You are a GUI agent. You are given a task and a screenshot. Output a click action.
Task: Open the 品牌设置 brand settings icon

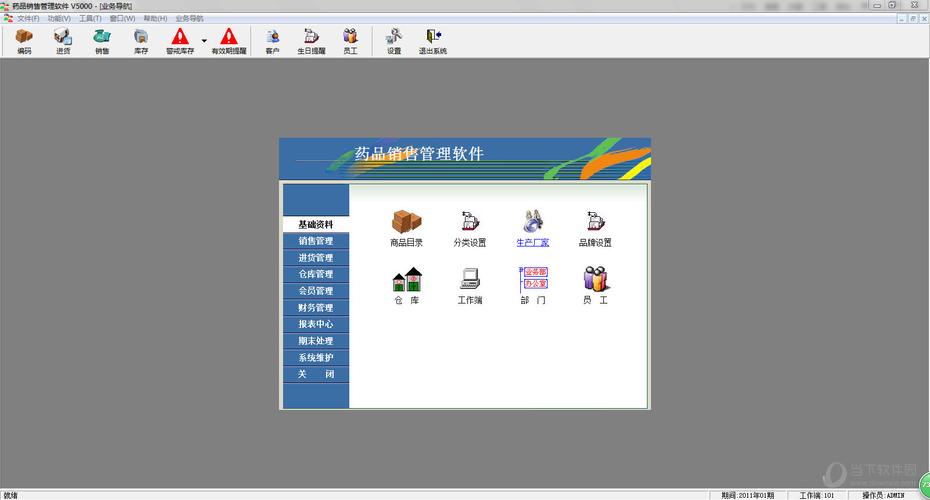coord(595,228)
